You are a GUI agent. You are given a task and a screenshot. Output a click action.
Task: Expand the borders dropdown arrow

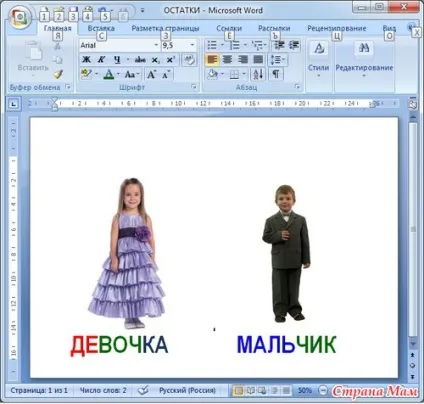point(244,74)
